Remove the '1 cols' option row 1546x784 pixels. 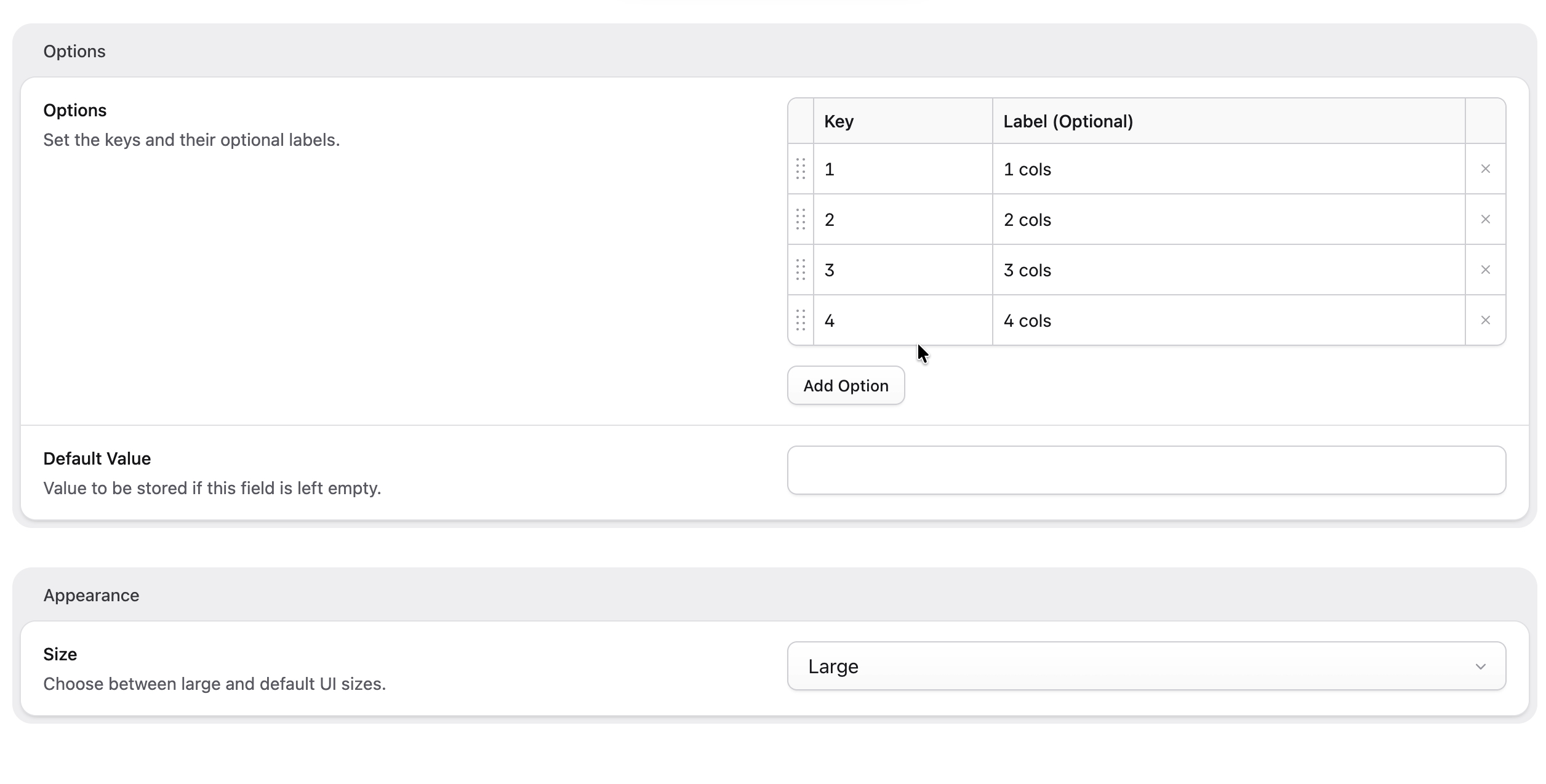click(1485, 169)
